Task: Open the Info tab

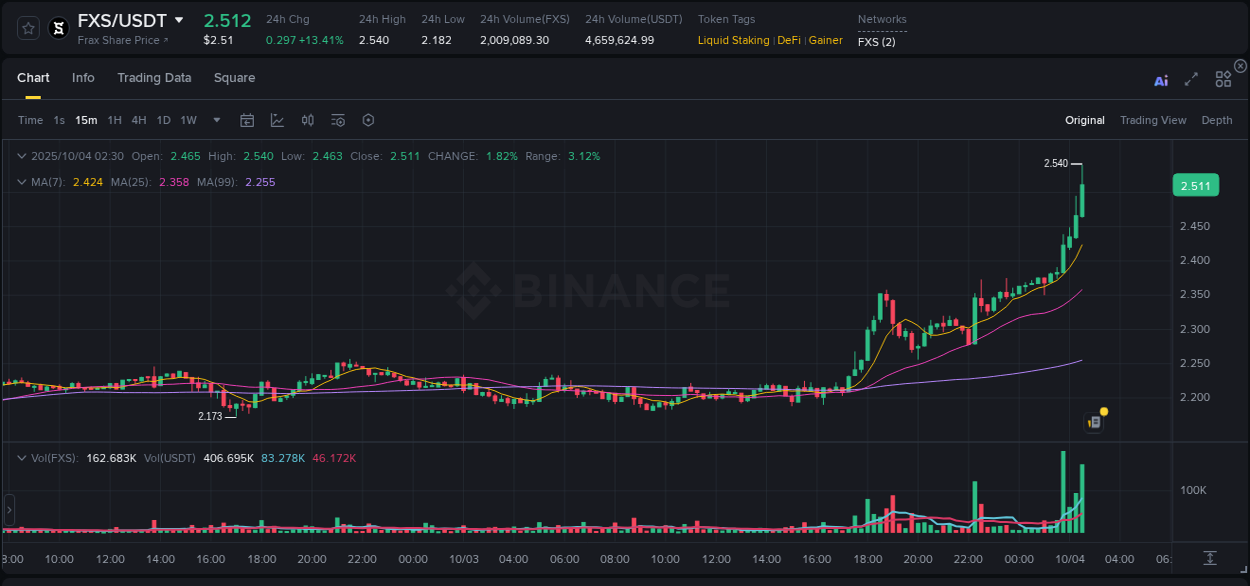Action: (83, 78)
